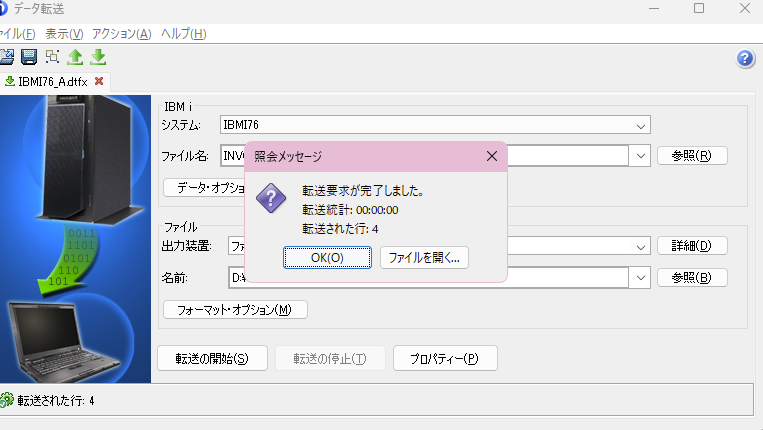The width and height of the screenshot is (763, 430).
Task: Click the overlapping squares toolbar icon
Action: tap(52, 57)
